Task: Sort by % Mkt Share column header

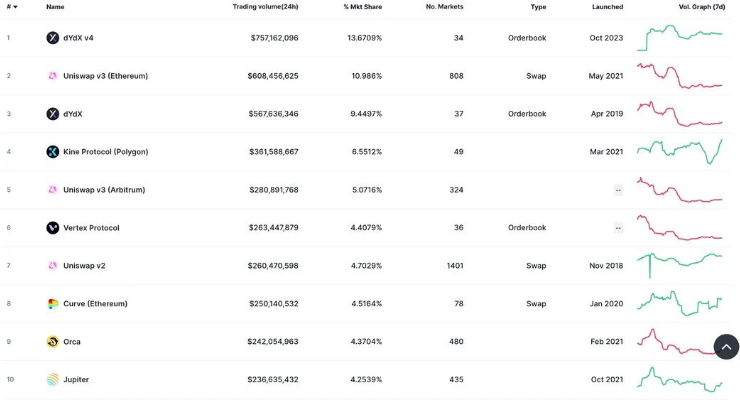Action: point(362,7)
